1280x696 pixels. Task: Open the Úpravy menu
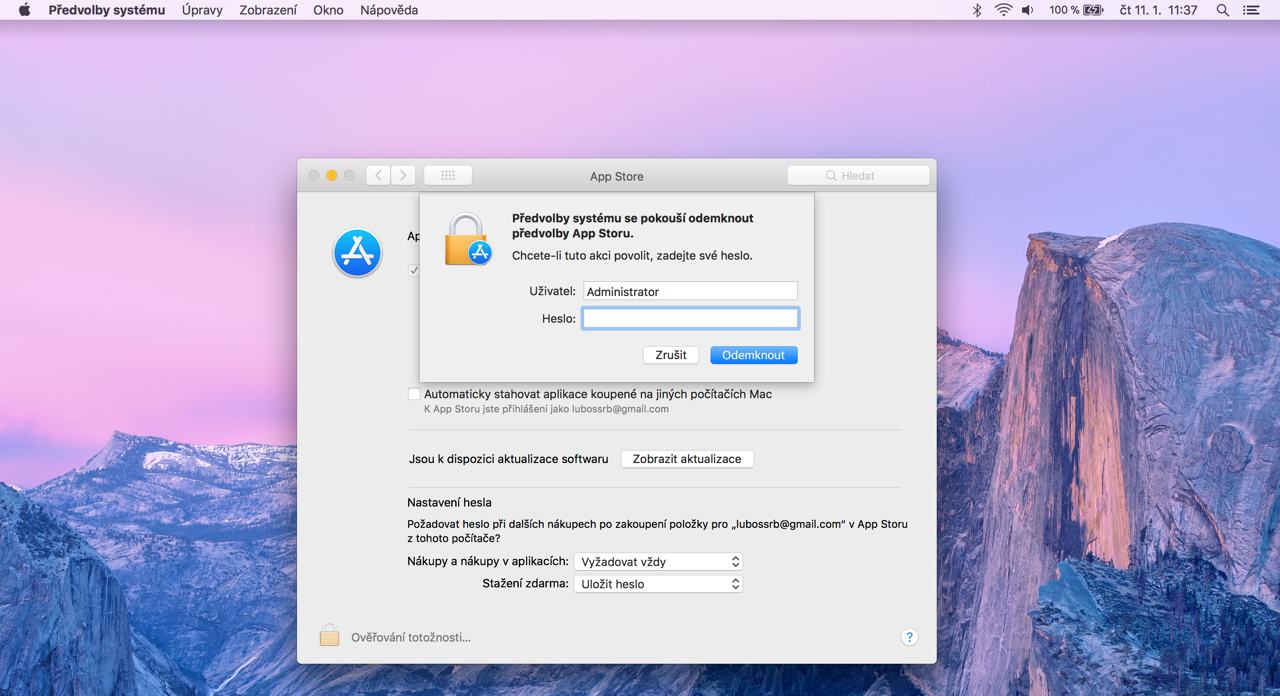(x=202, y=10)
